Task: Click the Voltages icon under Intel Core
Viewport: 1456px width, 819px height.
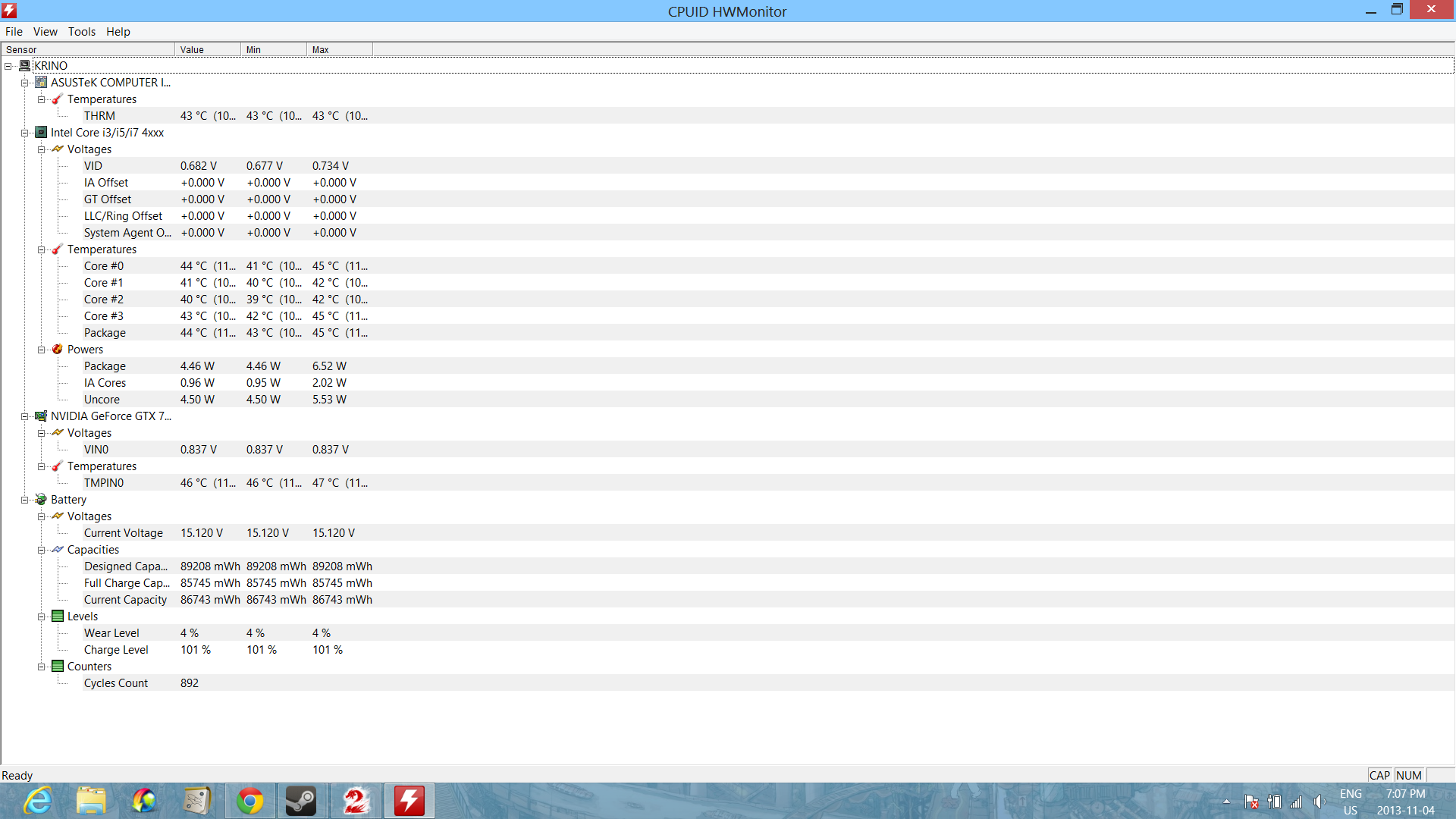Action: pos(58,149)
